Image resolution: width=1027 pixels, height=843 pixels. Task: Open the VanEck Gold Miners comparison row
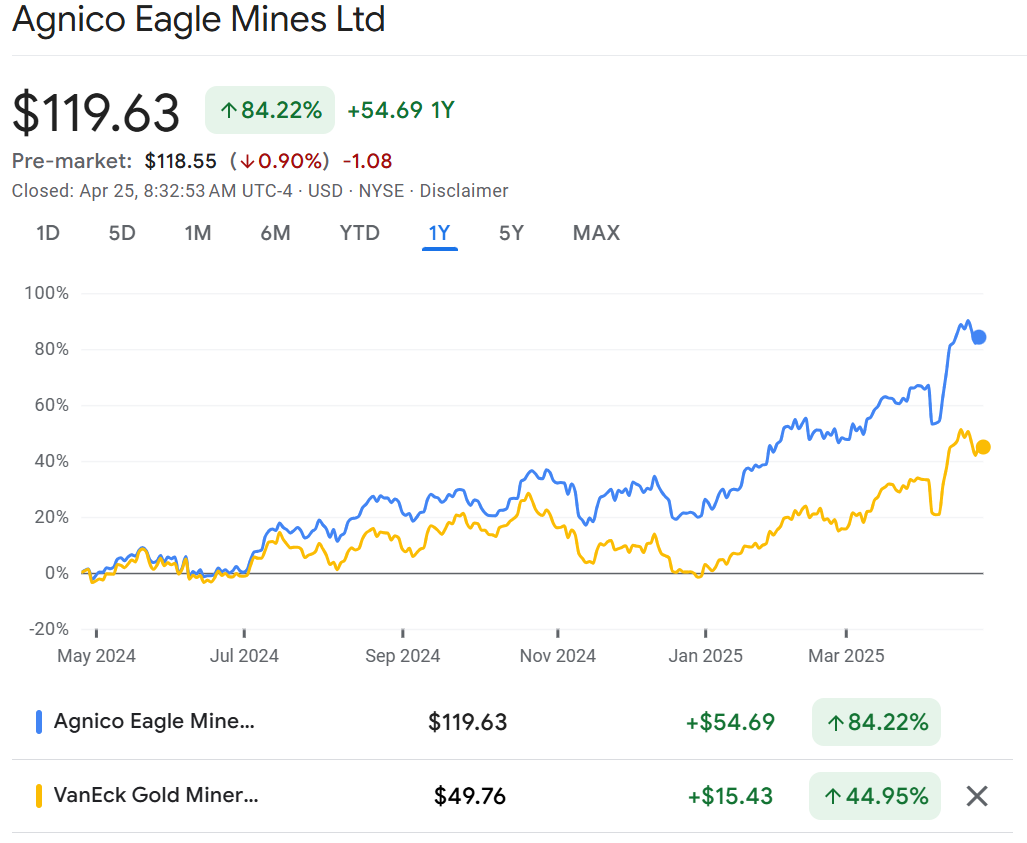156,796
